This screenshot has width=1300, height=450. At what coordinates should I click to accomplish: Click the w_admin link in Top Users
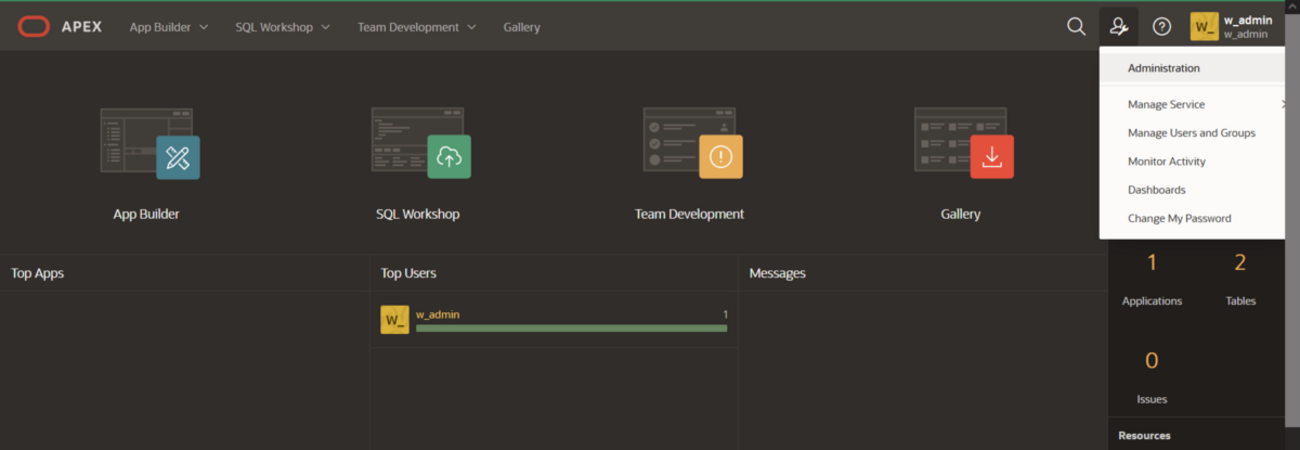[437, 314]
